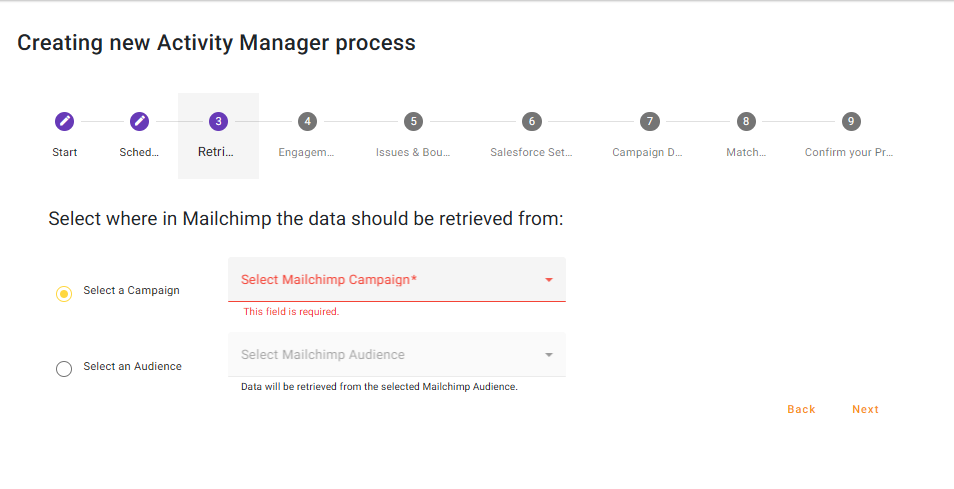
Task: Click the step 7 number circle
Action: pos(650,121)
